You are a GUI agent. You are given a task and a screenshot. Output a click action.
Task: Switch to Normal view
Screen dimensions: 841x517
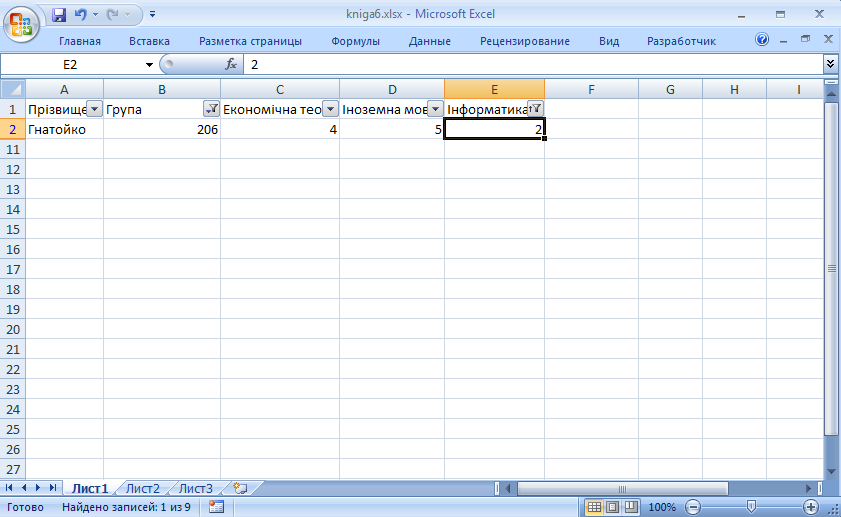(x=594, y=507)
